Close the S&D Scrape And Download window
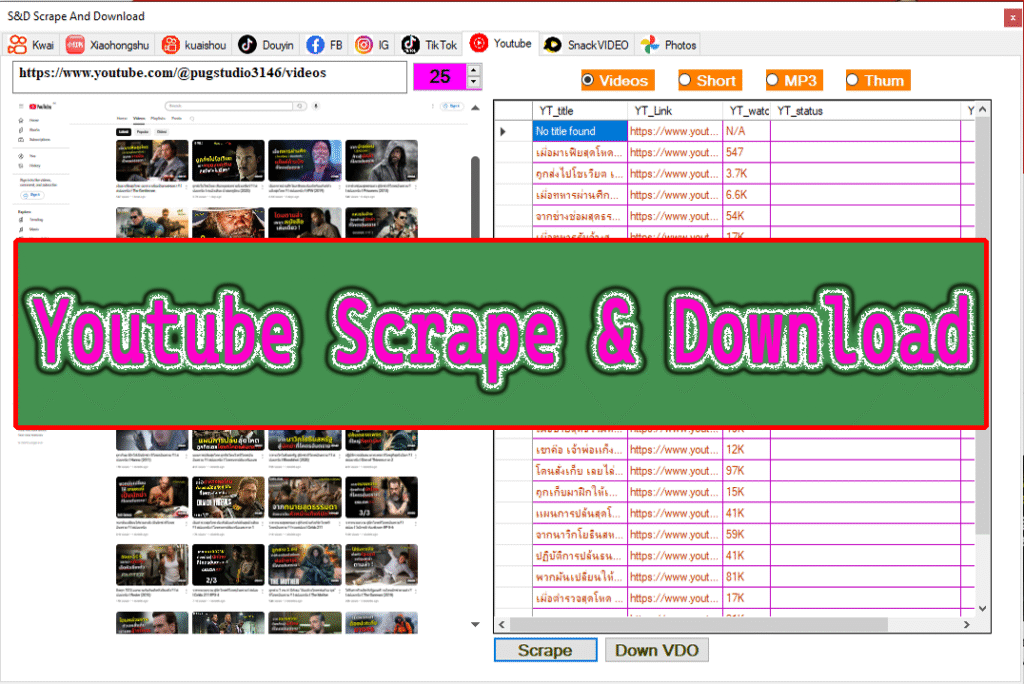The height and width of the screenshot is (684, 1024). [1013, 17]
